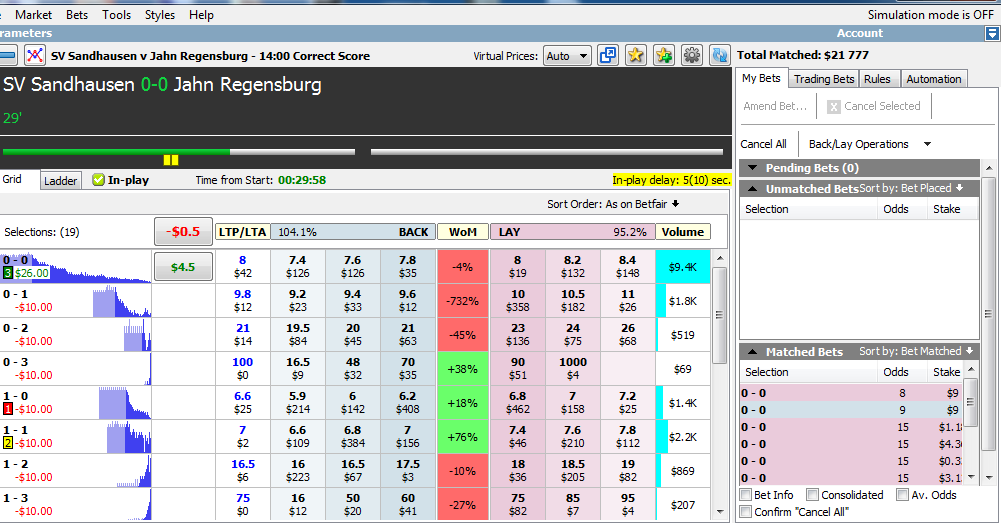Enable the Av. Odds checkbox
This screenshot has width=1001, height=523.
pyautogui.click(x=902, y=495)
